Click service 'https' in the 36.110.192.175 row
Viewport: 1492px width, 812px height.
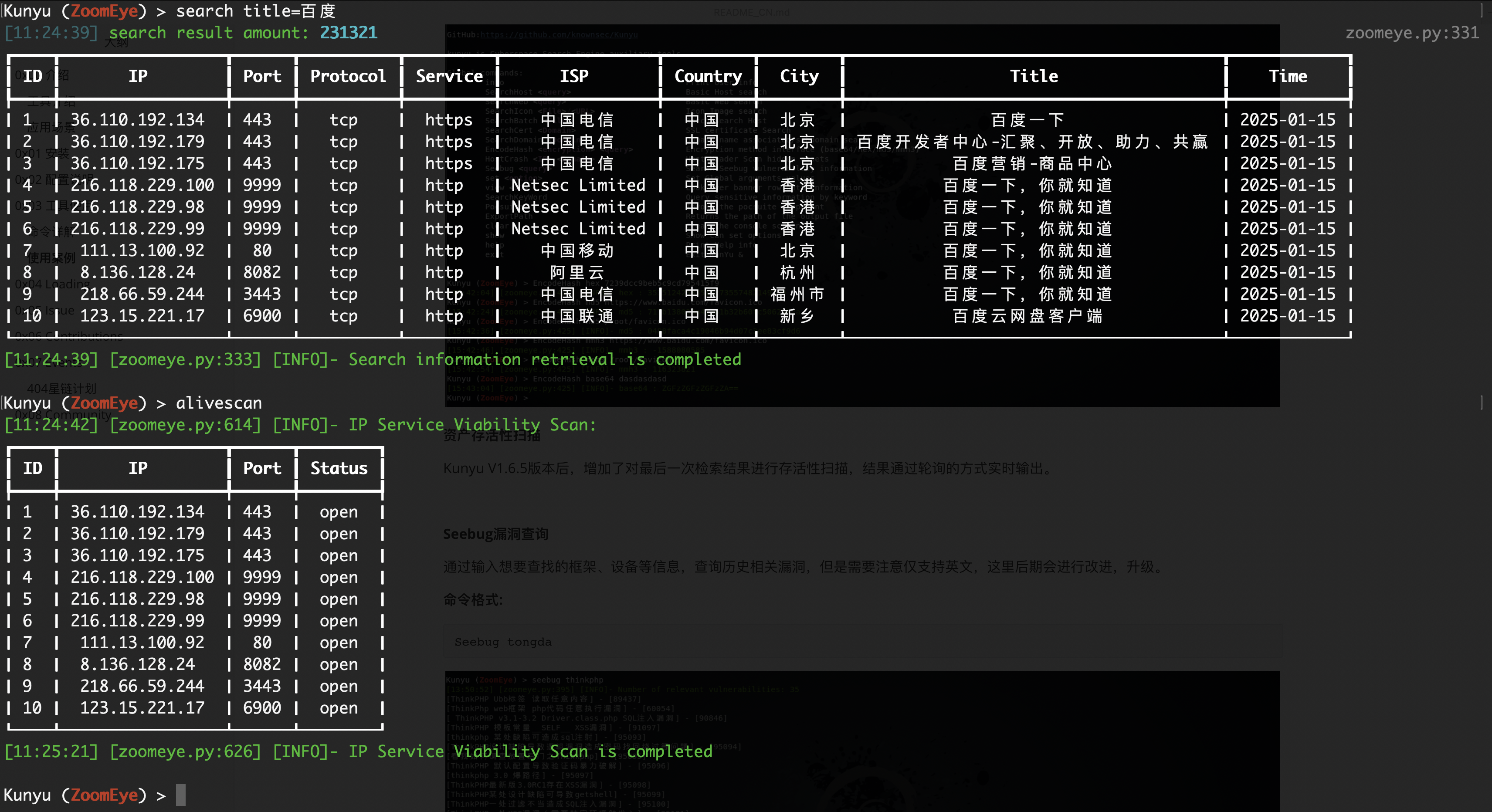click(448, 163)
